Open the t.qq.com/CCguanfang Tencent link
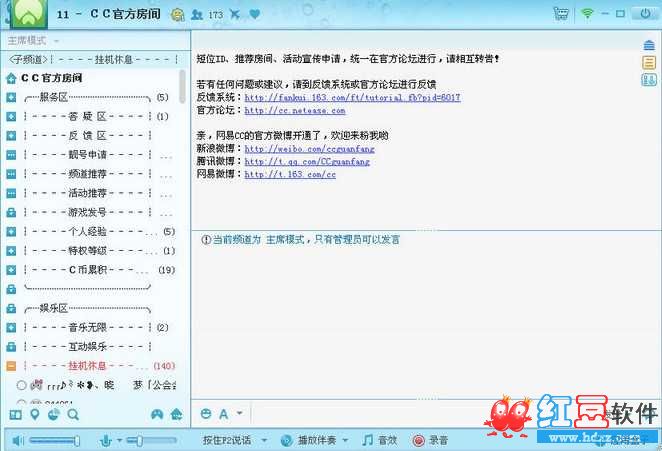Viewport: 662px width, 451px height. 307,161
